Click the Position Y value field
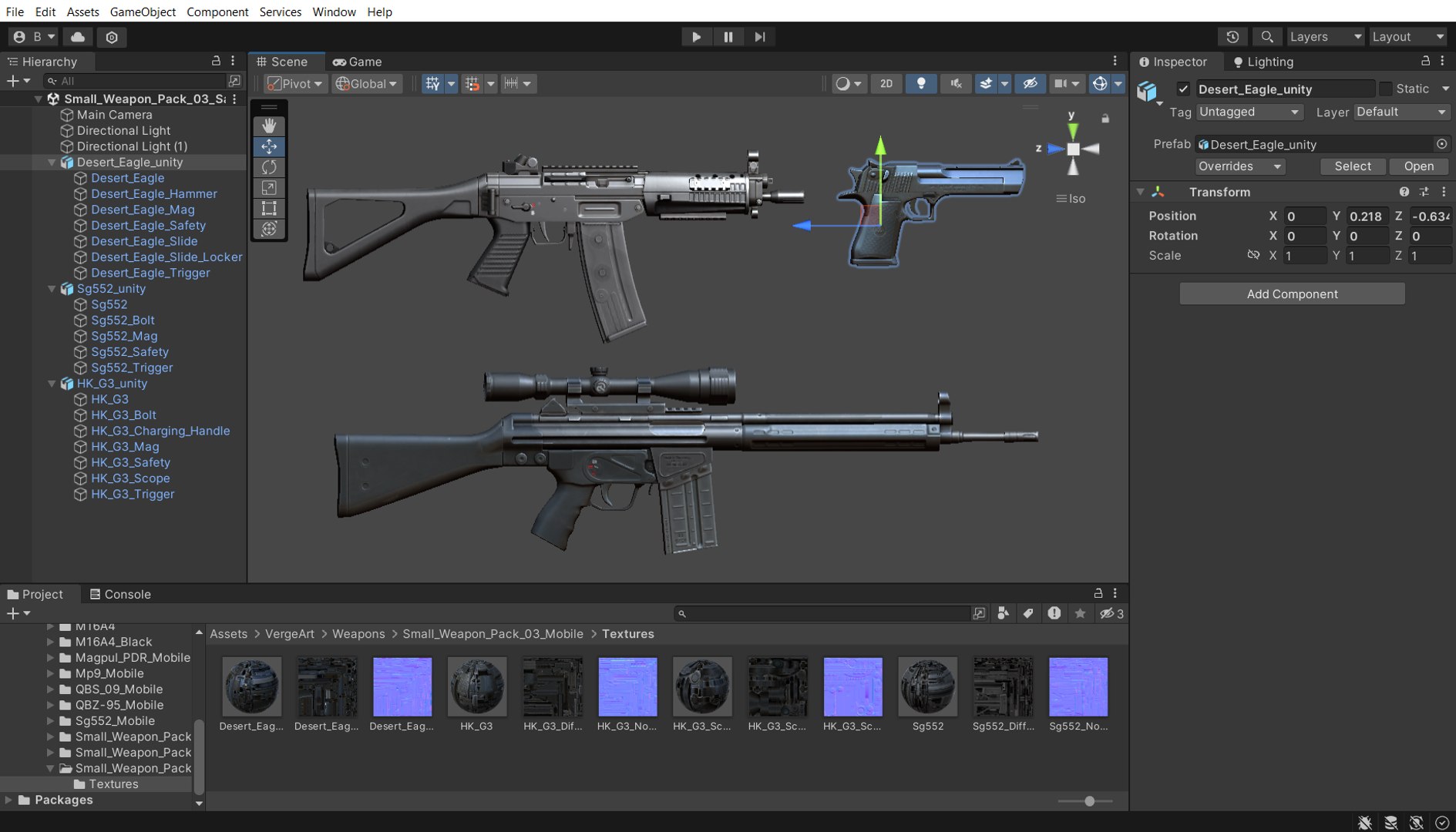The height and width of the screenshot is (832, 1456). (x=1367, y=216)
